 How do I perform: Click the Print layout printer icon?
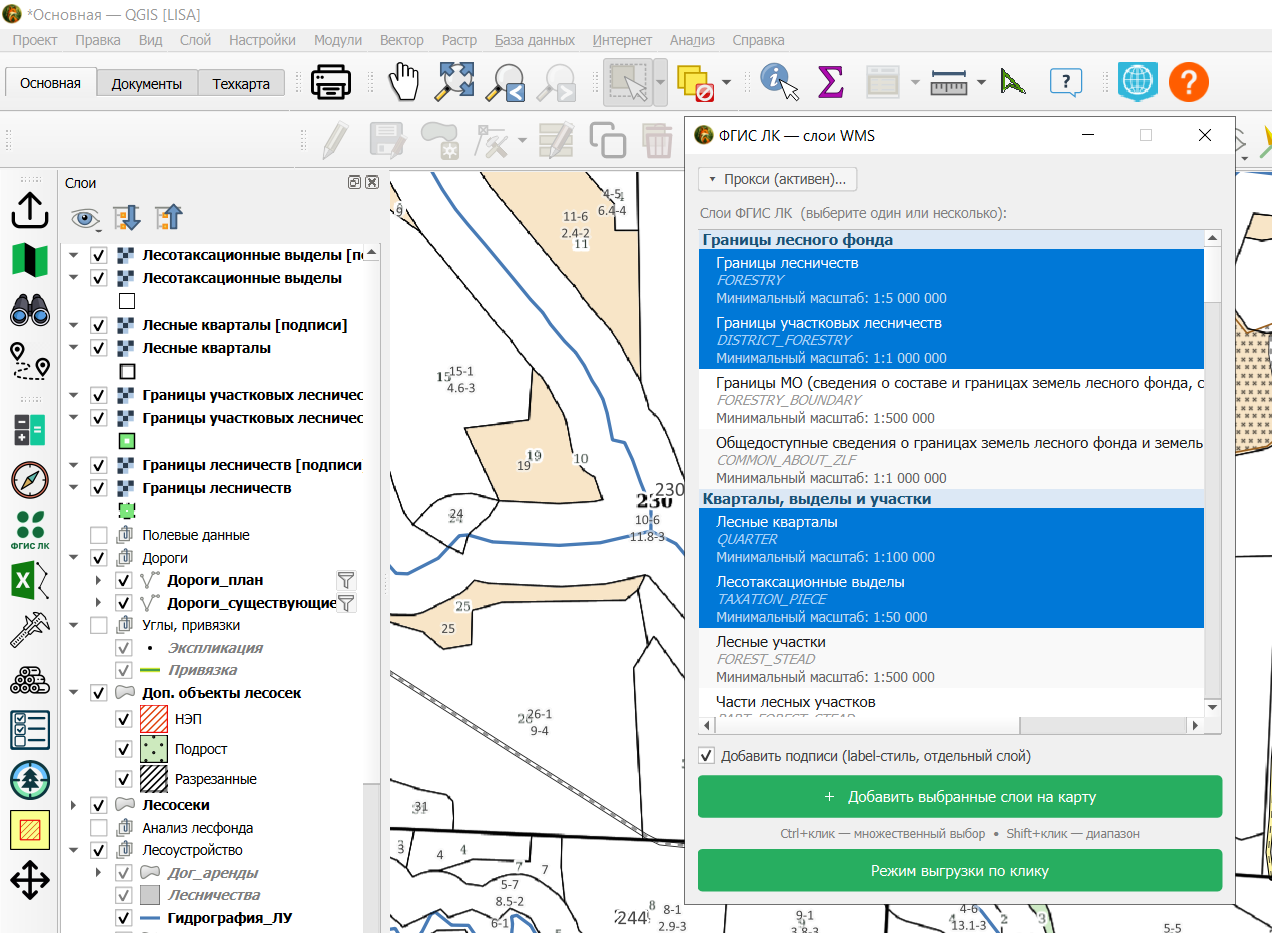click(331, 82)
